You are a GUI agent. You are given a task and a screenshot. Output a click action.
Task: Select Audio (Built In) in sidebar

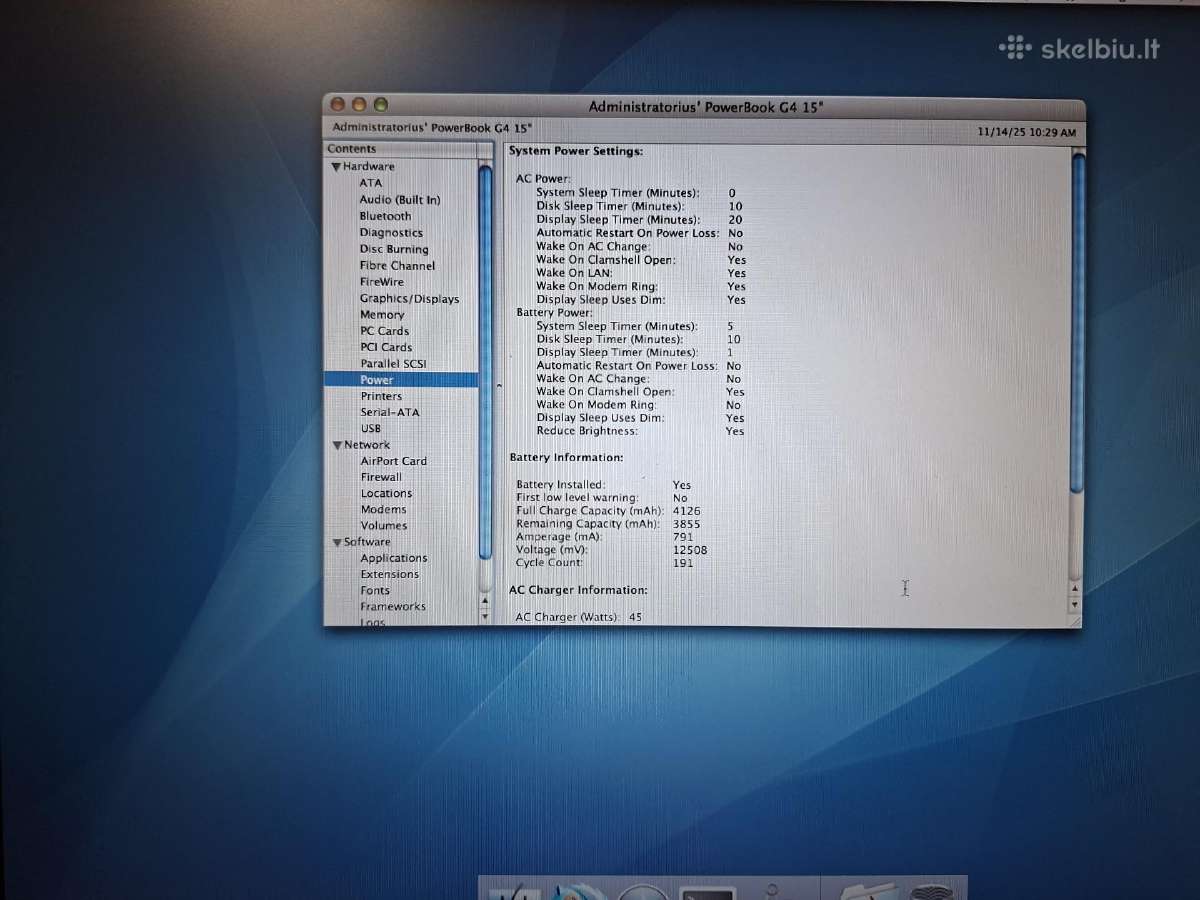coord(400,200)
